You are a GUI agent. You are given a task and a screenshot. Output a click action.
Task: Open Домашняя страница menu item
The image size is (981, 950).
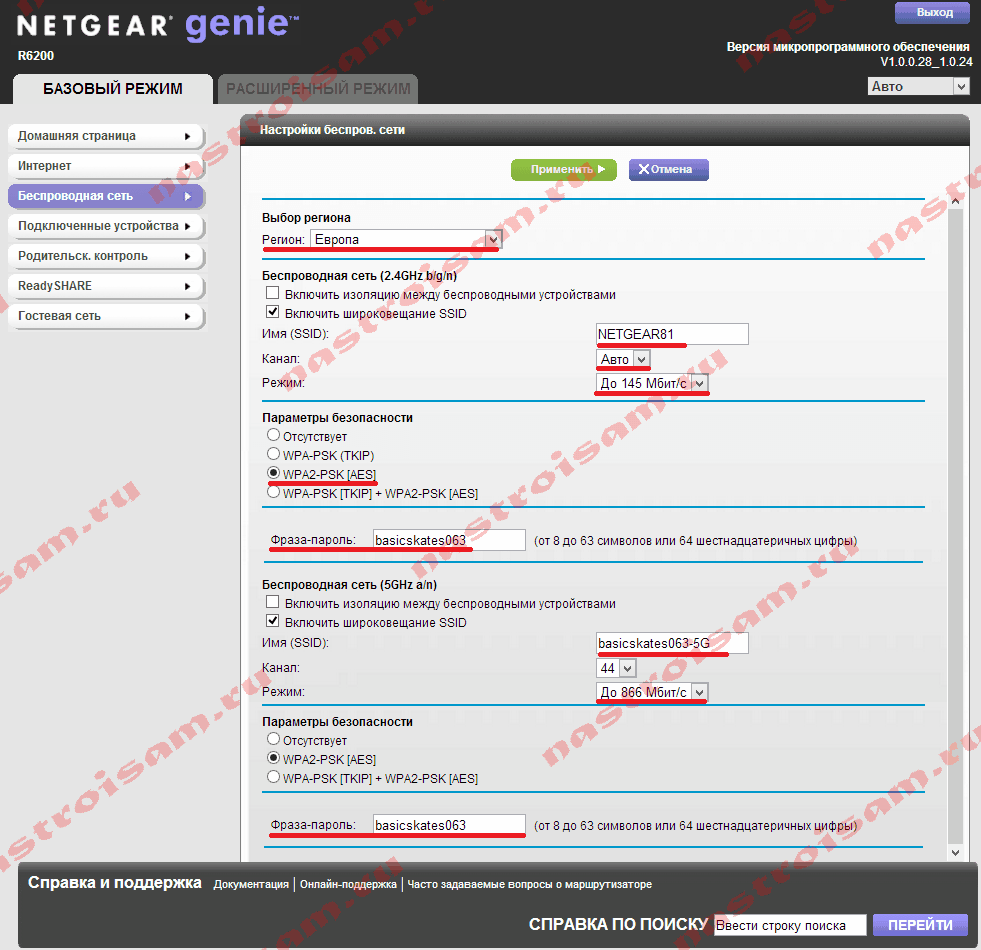coord(106,136)
